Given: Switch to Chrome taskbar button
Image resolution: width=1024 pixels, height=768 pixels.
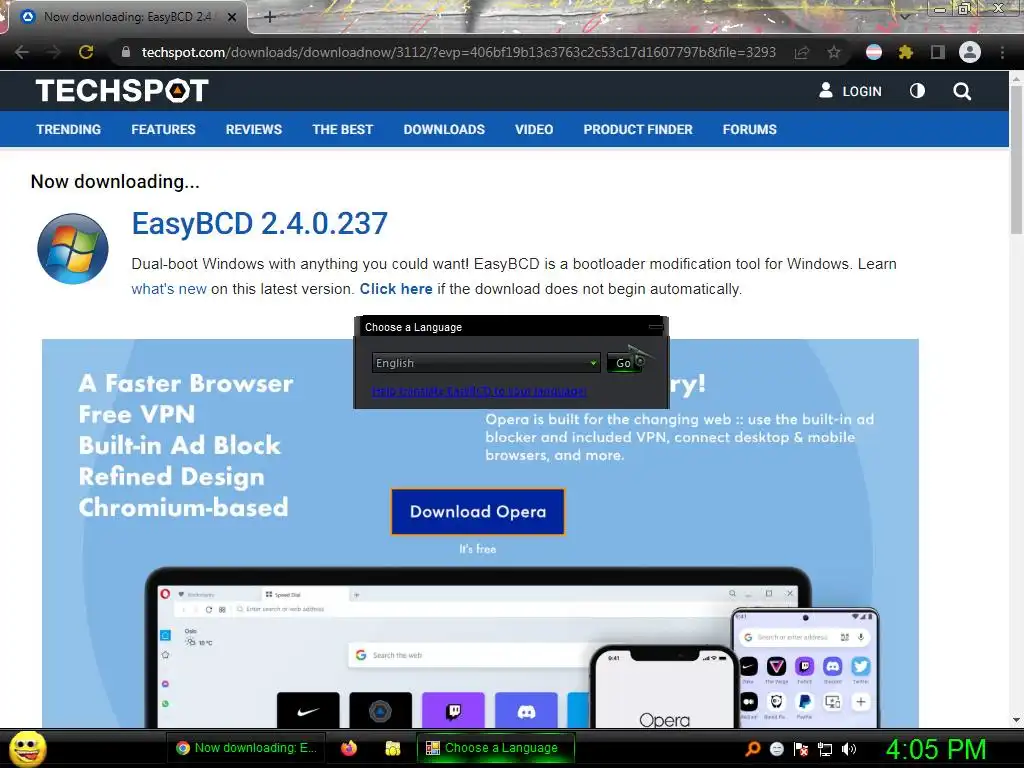Looking at the screenshot, I should point(248,748).
